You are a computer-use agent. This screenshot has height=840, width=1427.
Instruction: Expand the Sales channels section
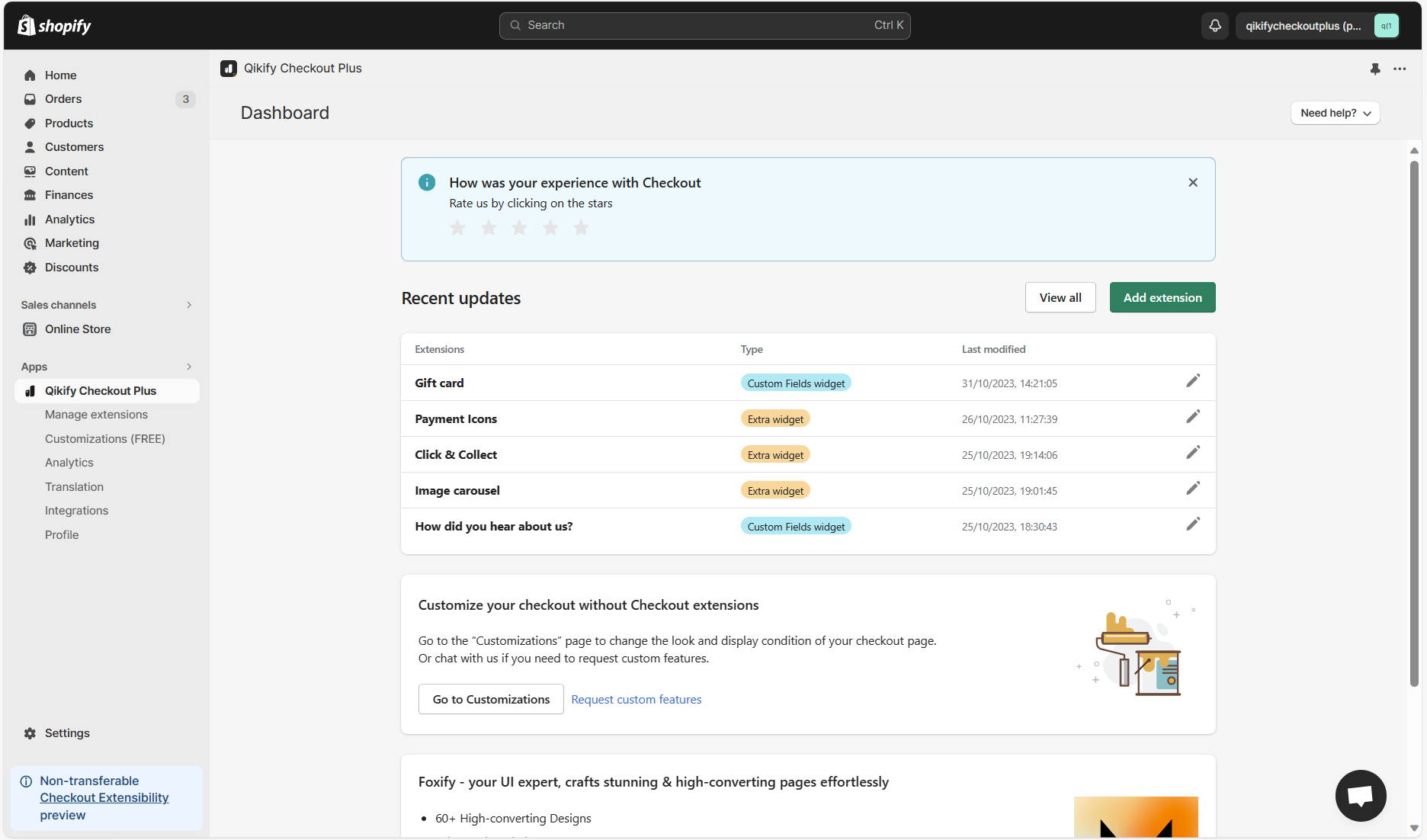click(189, 305)
